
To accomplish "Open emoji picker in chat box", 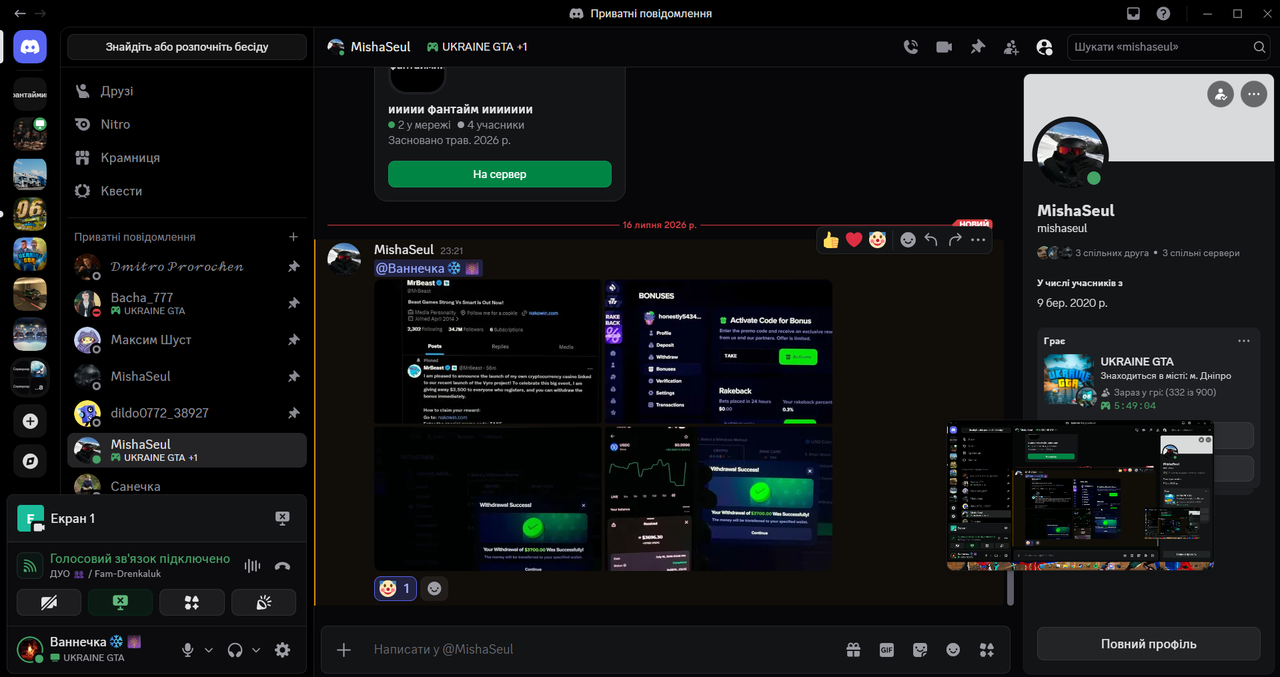I will click(x=953, y=649).
